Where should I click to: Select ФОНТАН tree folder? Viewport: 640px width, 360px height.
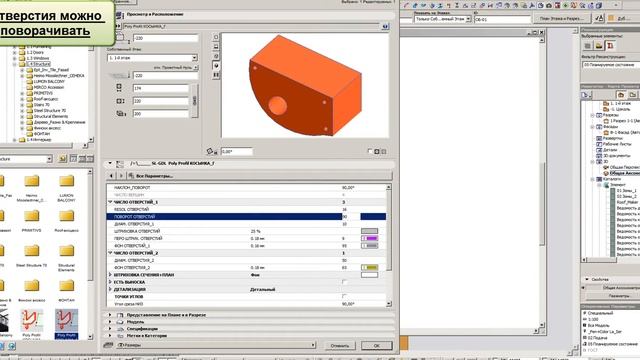point(42,134)
